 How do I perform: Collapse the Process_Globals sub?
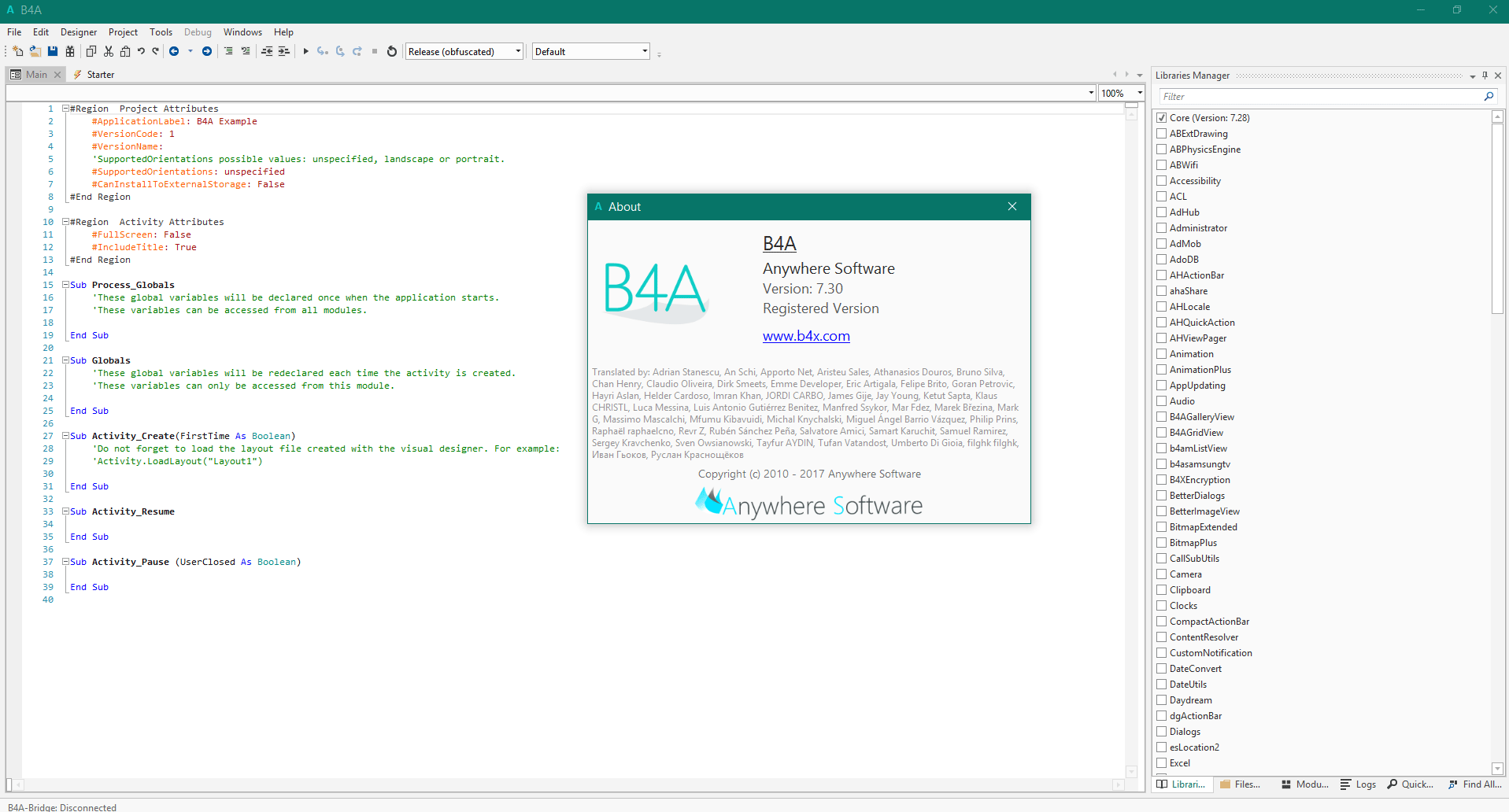point(65,285)
